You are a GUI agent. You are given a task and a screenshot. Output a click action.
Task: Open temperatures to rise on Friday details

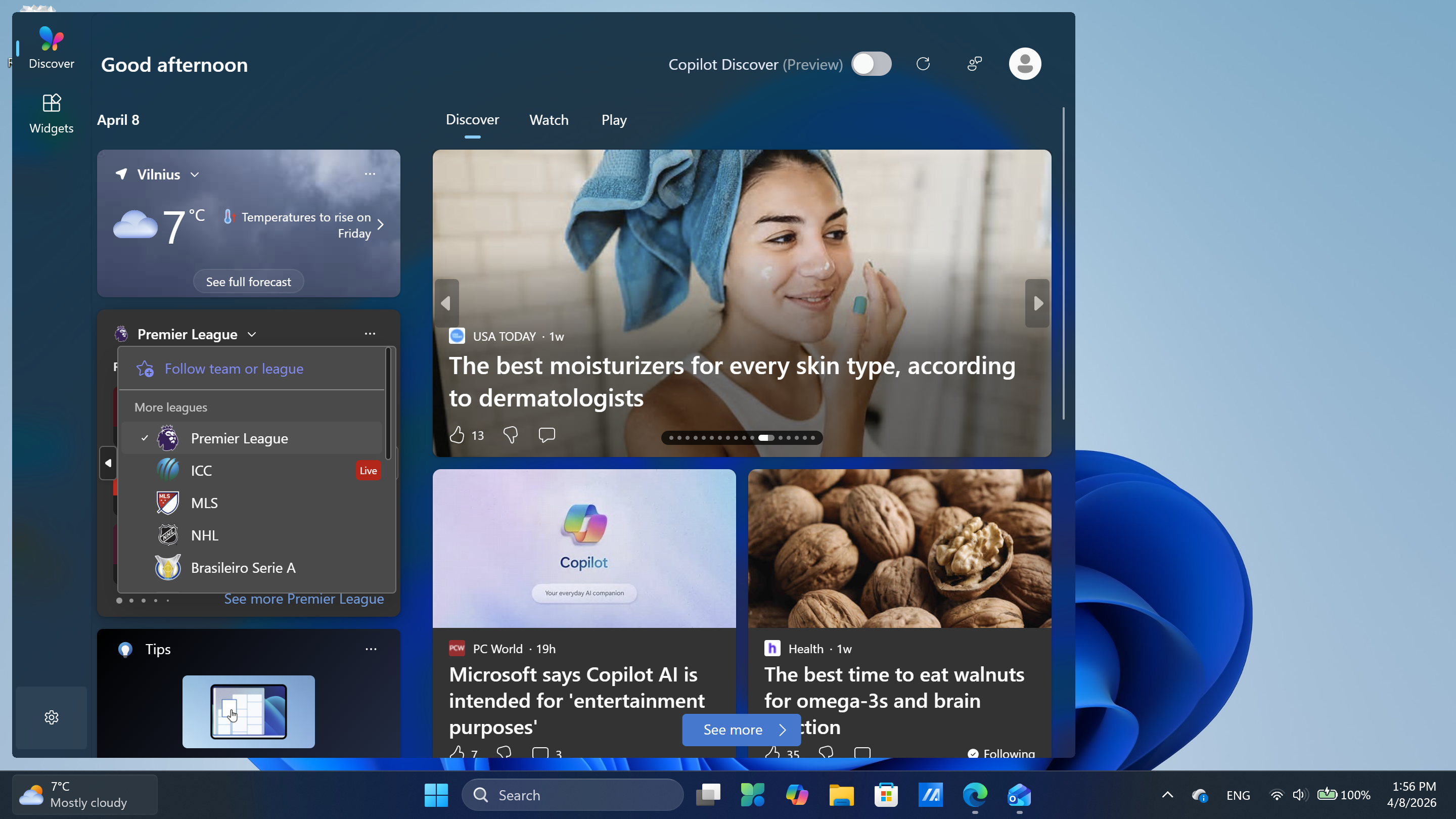coord(305,225)
